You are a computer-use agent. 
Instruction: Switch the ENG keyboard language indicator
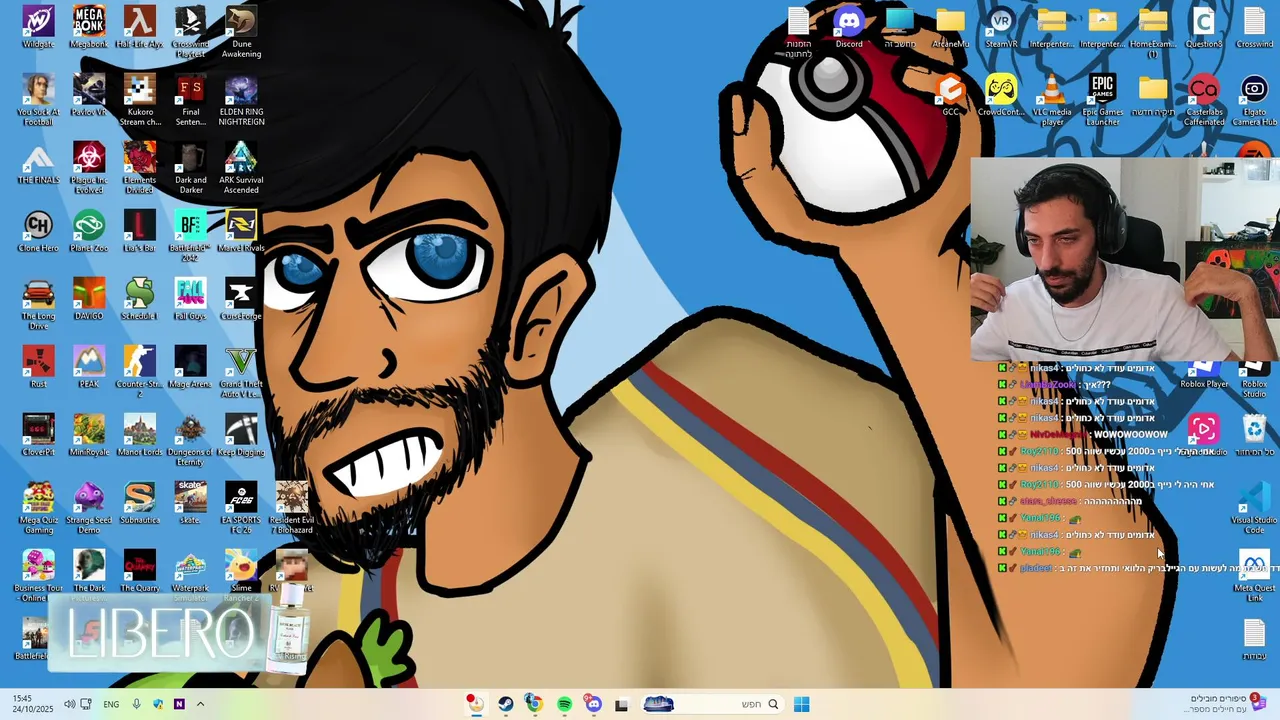pos(111,705)
